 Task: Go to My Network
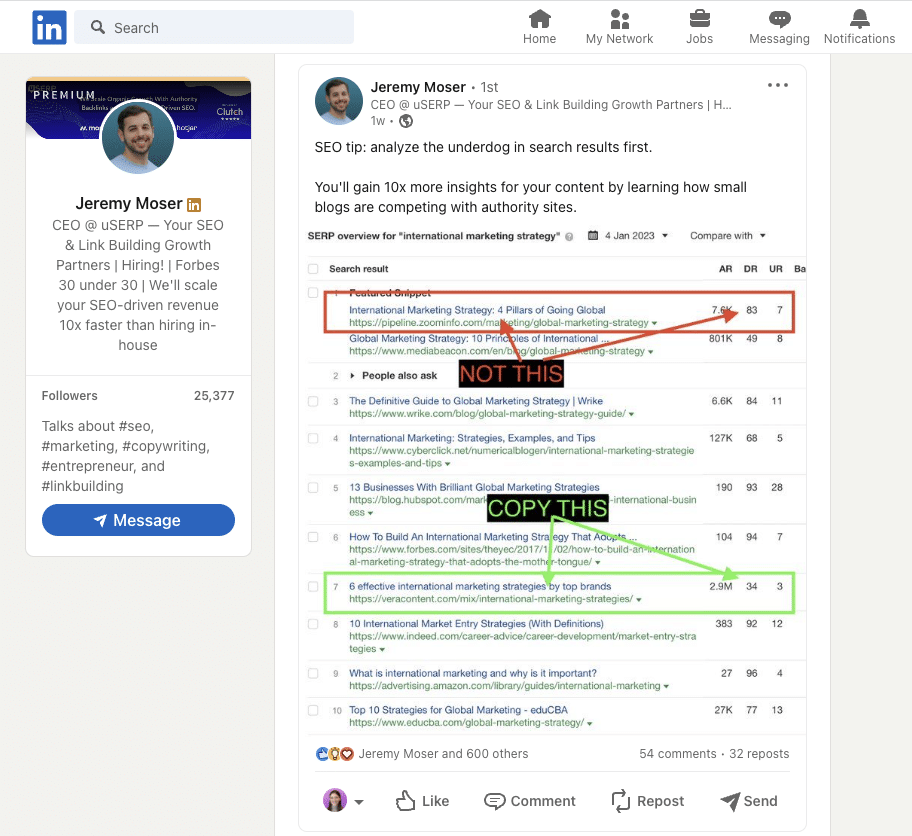point(619,27)
